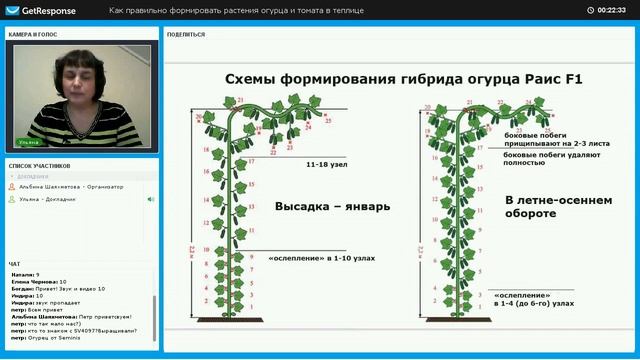
Task: Click Альбина Шаяхметова's chat reply to Петр
Action: pyautogui.click(x=71, y=317)
